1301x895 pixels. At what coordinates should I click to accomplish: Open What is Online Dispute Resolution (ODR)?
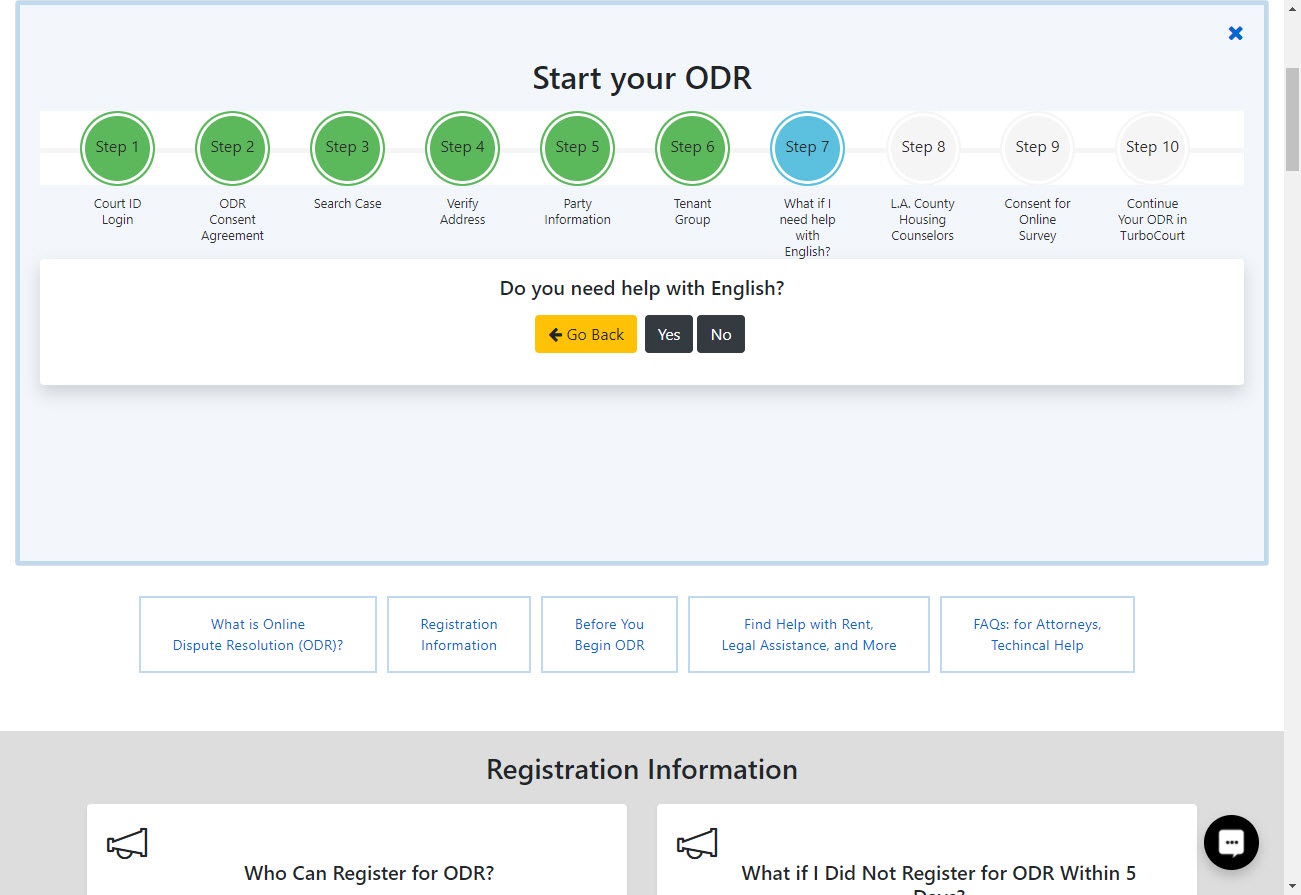257,634
